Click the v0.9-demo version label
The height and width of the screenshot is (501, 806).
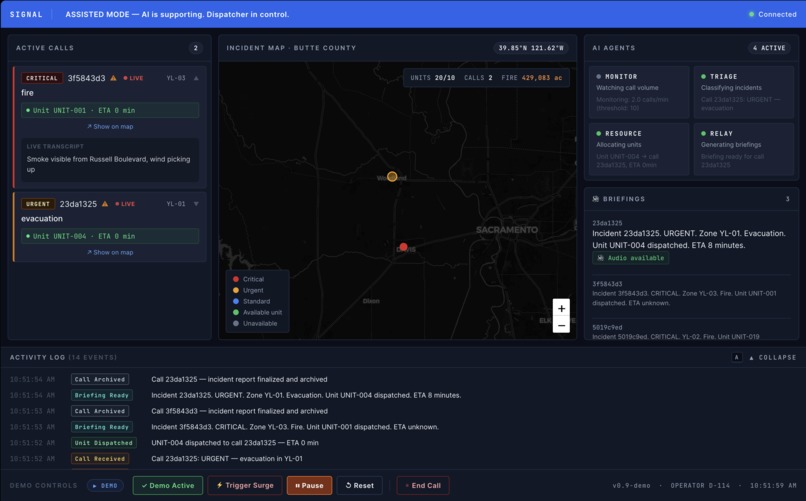coord(631,486)
